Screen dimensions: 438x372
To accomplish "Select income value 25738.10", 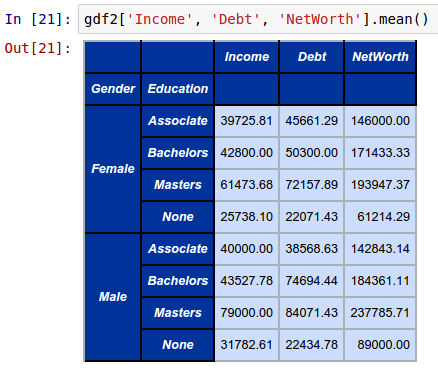I will pyautogui.click(x=247, y=217).
